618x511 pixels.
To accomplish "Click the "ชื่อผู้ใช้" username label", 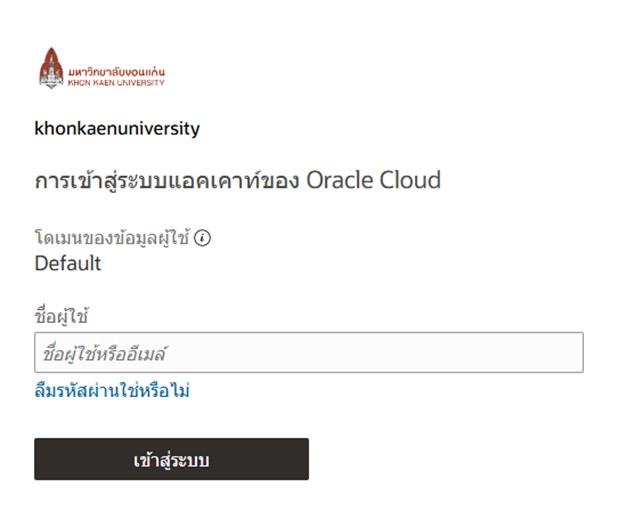I will tap(61, 316).
